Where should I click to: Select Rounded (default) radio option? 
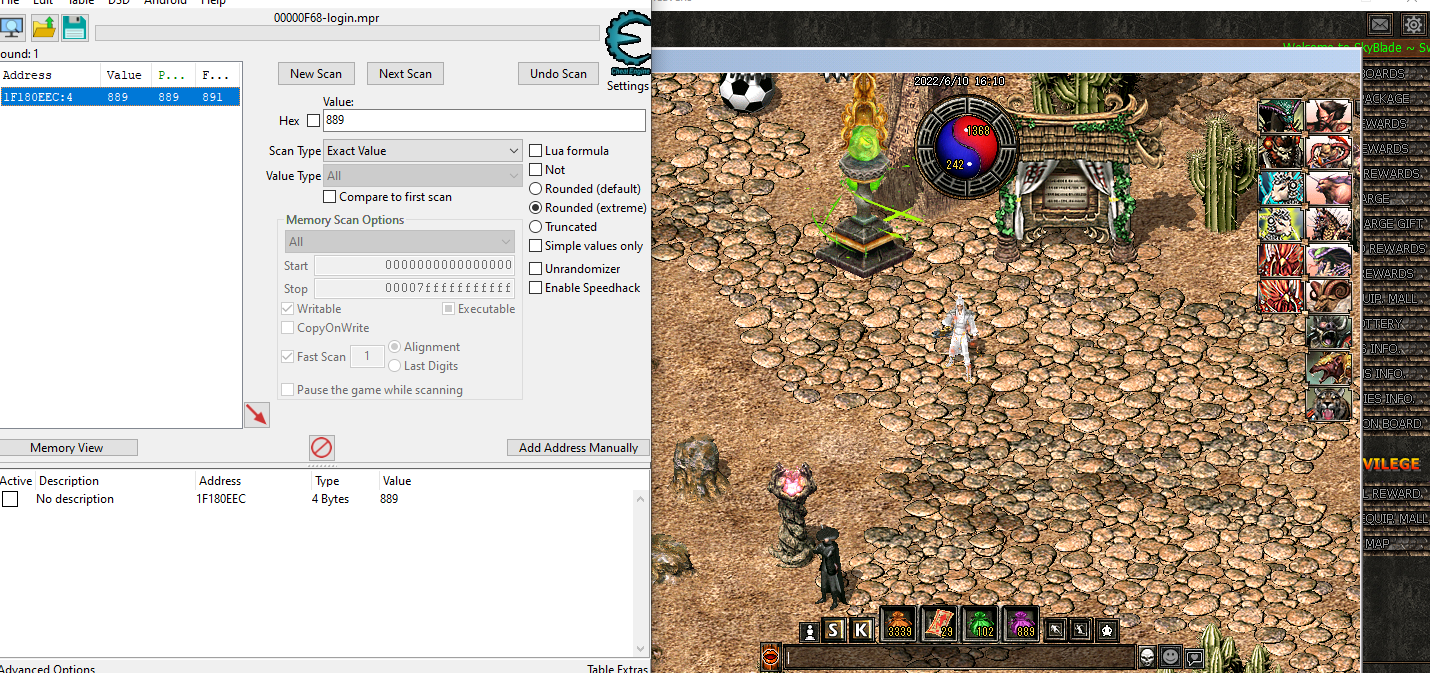point(536,189)
